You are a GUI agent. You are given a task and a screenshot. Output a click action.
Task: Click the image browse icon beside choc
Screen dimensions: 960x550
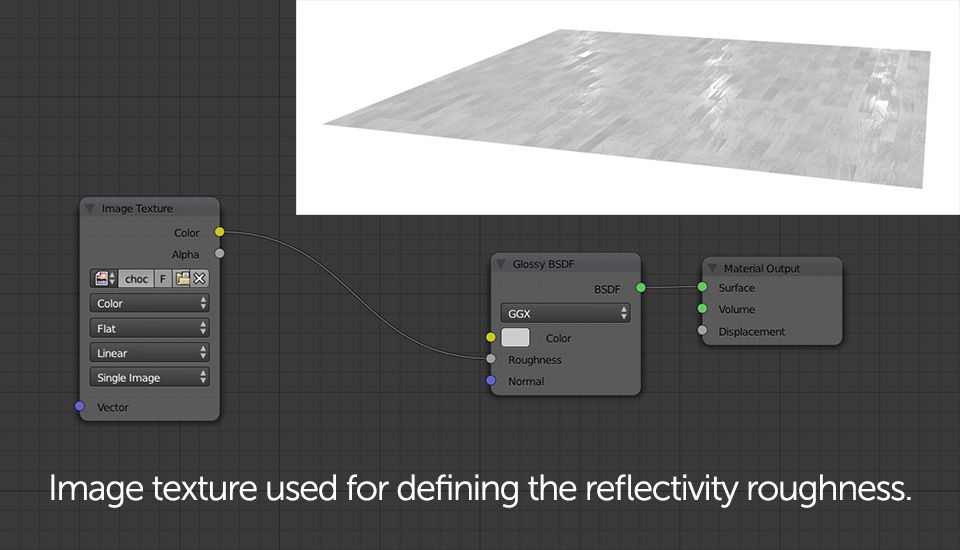click(x=104, y=279)
